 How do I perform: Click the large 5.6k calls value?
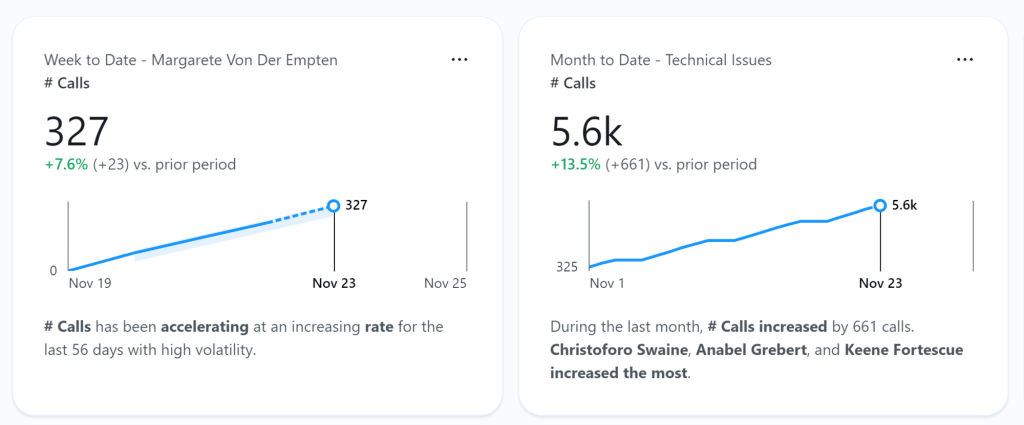(x=586, y=131)
